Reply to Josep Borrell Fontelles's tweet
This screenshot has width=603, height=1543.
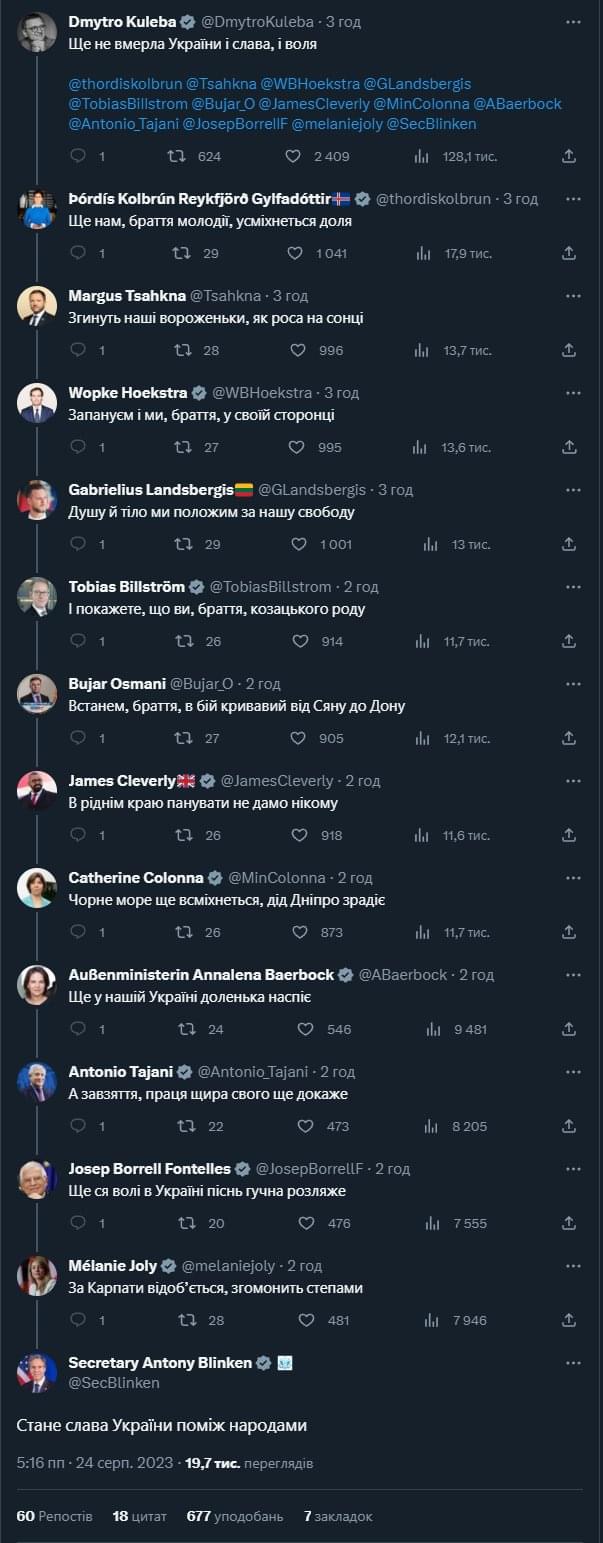coord(79,1223)
